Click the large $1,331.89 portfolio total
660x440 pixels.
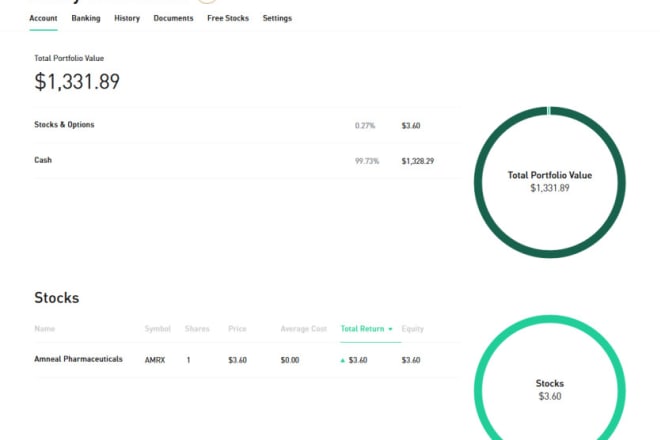(77, 81)
